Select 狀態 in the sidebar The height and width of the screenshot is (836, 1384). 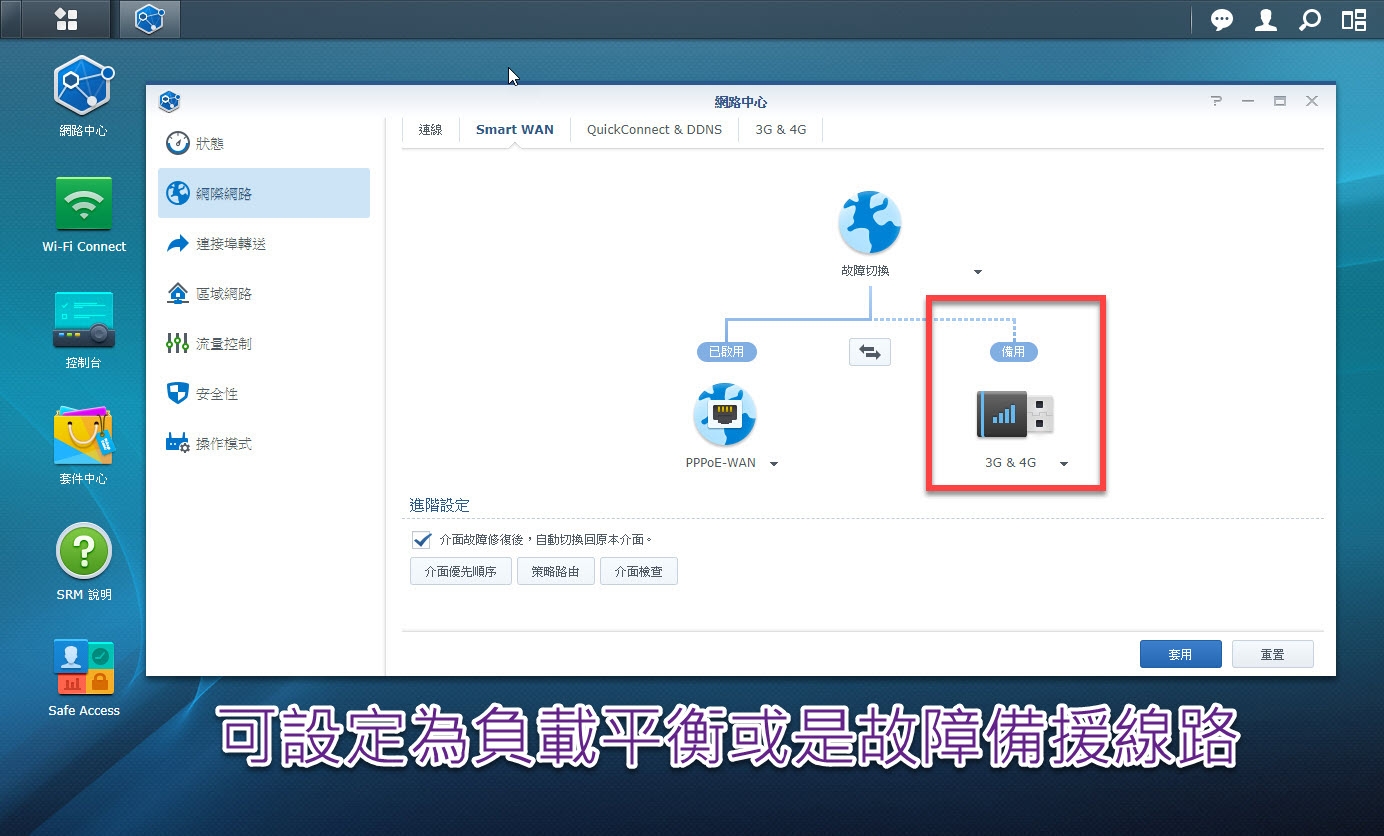pos(264,143)
